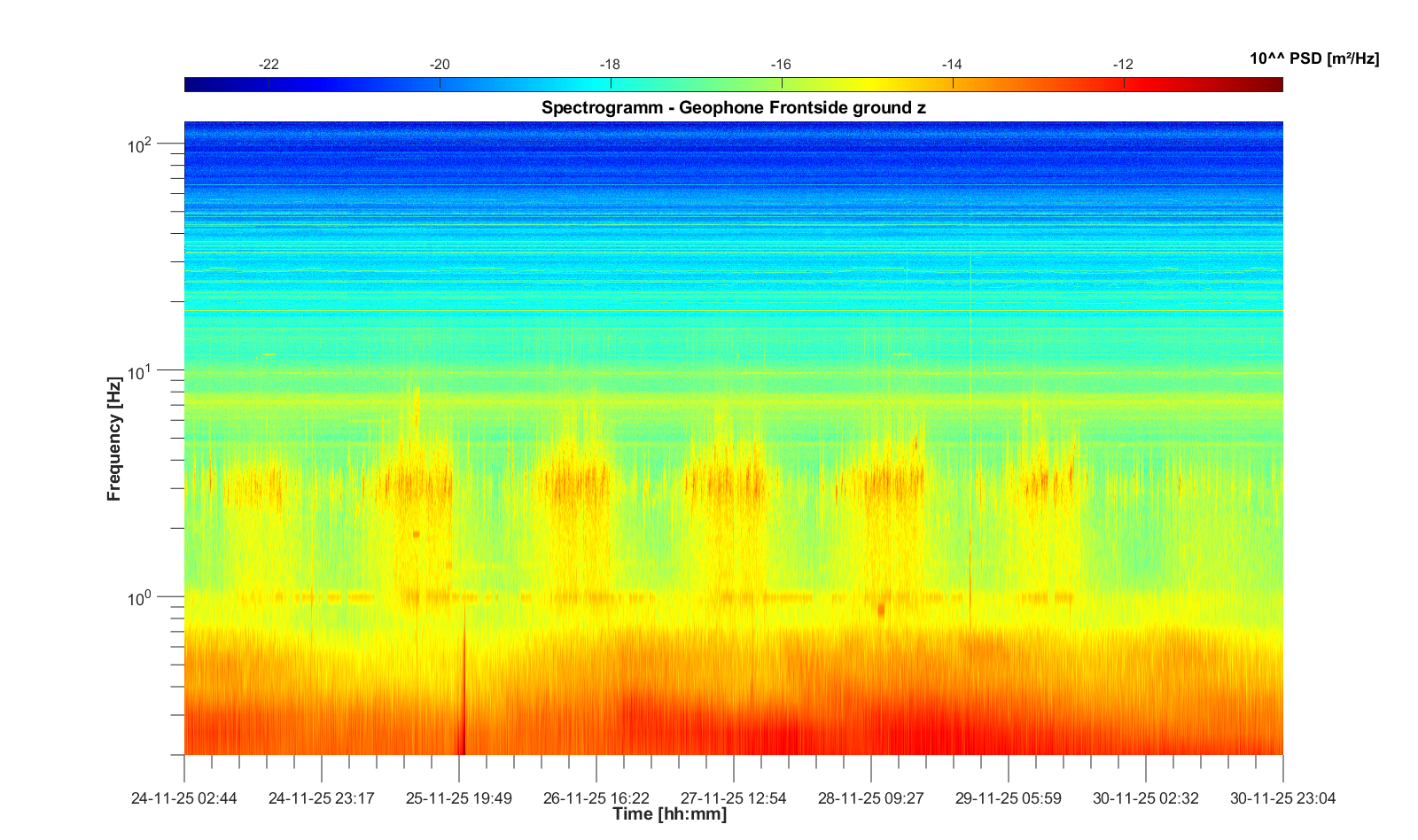This screenshot has height=840, width=1418.
Task: Click the '24-11-25 02:44' time tick label
Action: [x=184, y=798]
